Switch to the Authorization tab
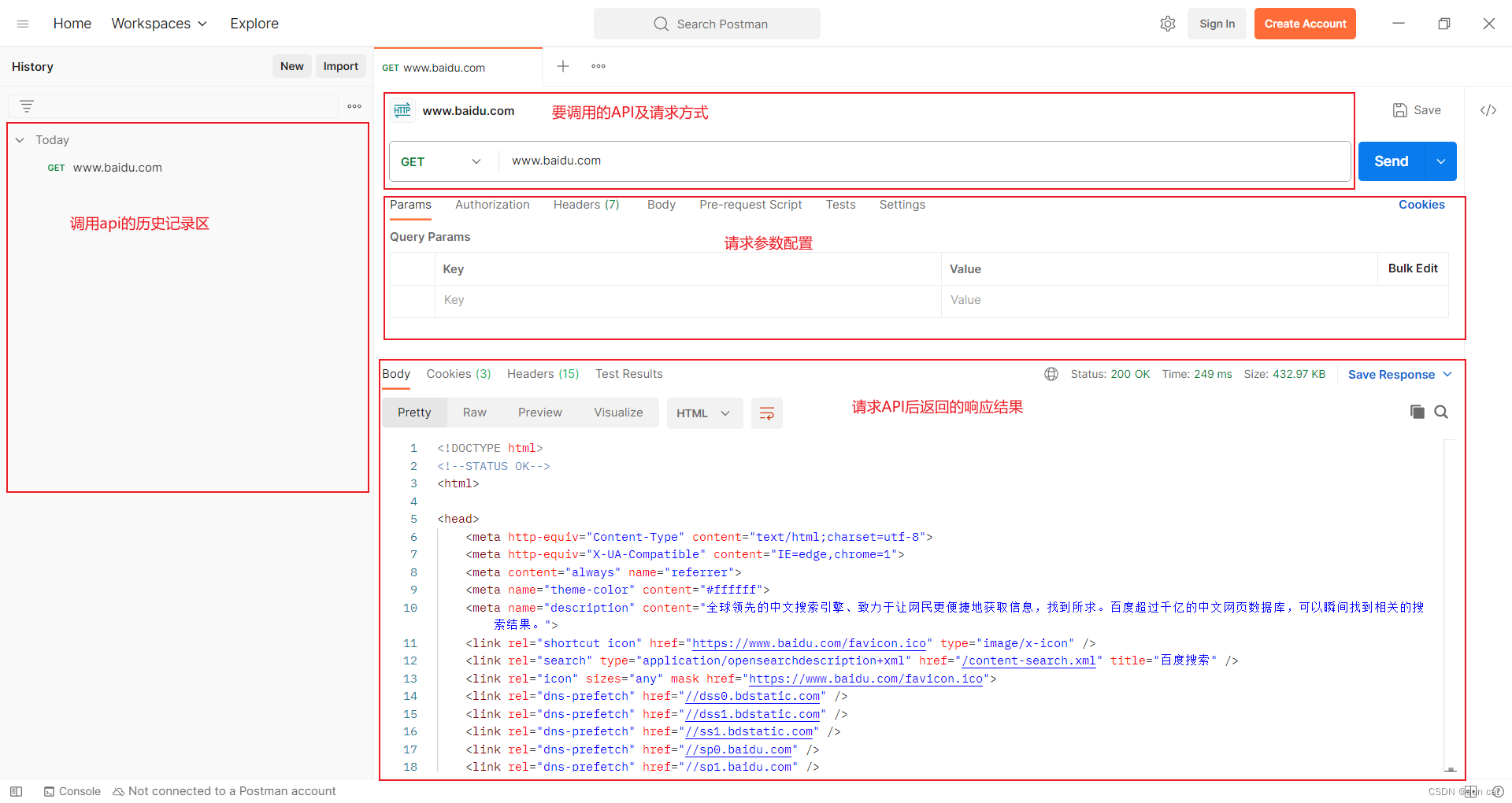Viewport: 1512px width, 803px height. tap(492, 205)
